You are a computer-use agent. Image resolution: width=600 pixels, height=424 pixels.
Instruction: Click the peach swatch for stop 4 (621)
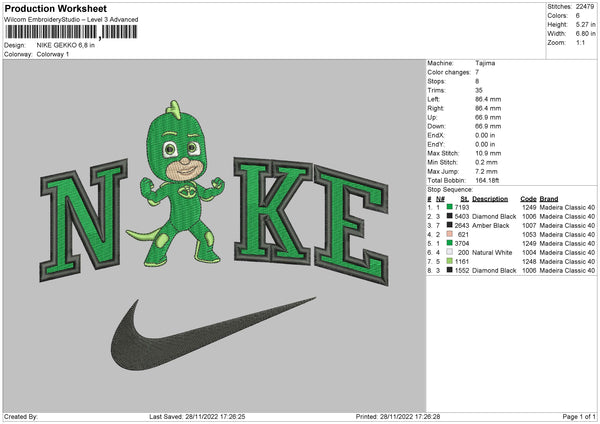click(450, 234)
